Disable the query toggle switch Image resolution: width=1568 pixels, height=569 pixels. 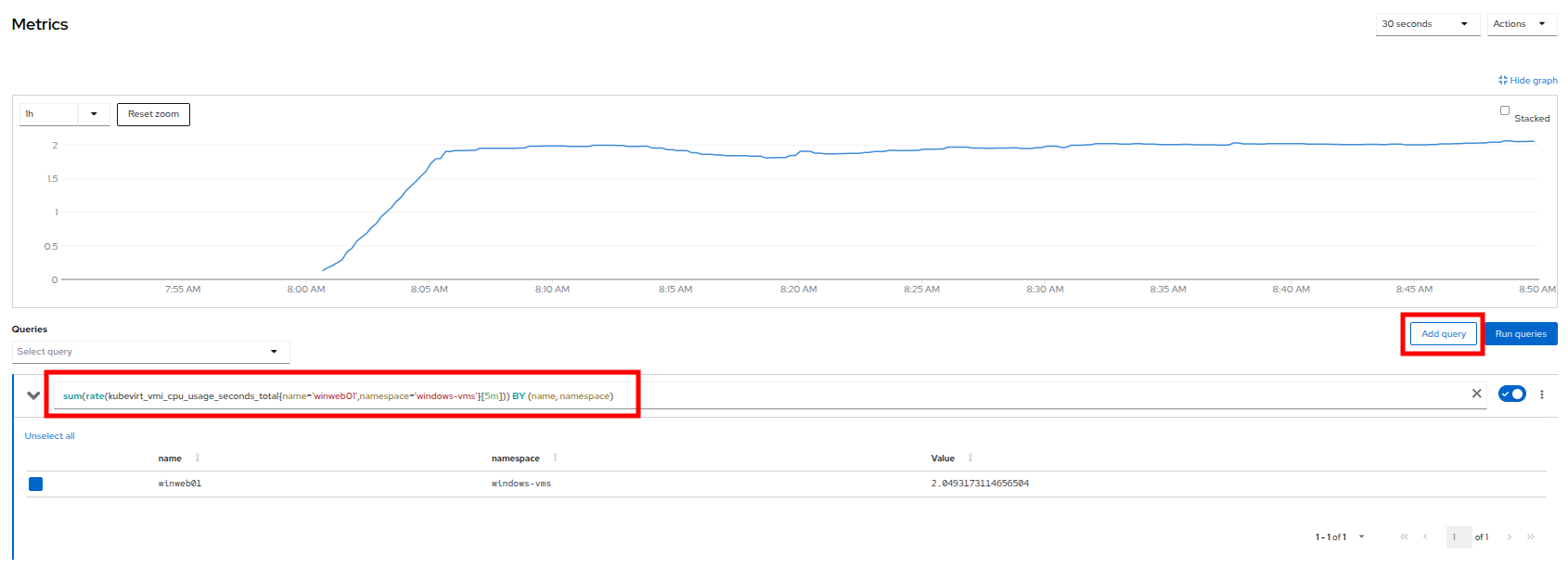pos(1511,394)
